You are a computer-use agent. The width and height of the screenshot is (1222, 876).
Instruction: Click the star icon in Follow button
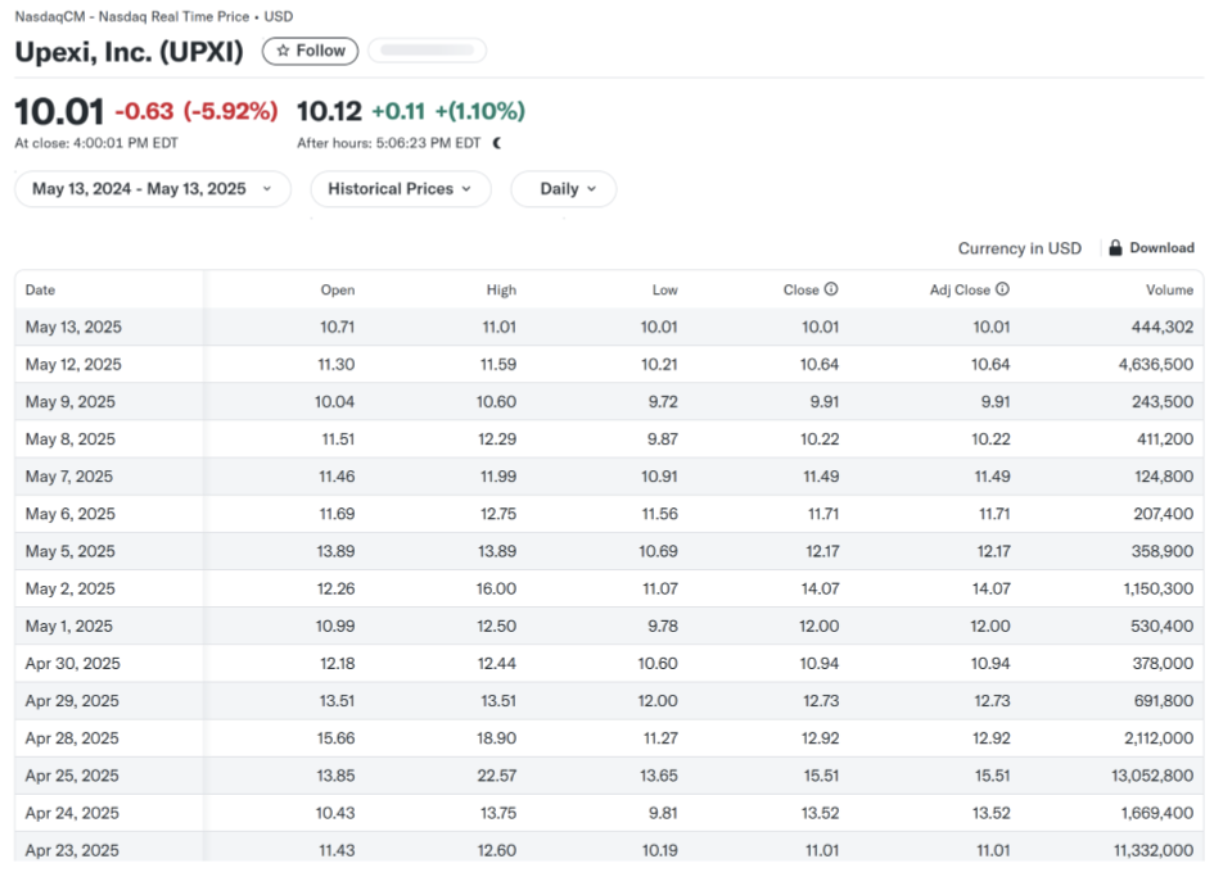(283, 51)
